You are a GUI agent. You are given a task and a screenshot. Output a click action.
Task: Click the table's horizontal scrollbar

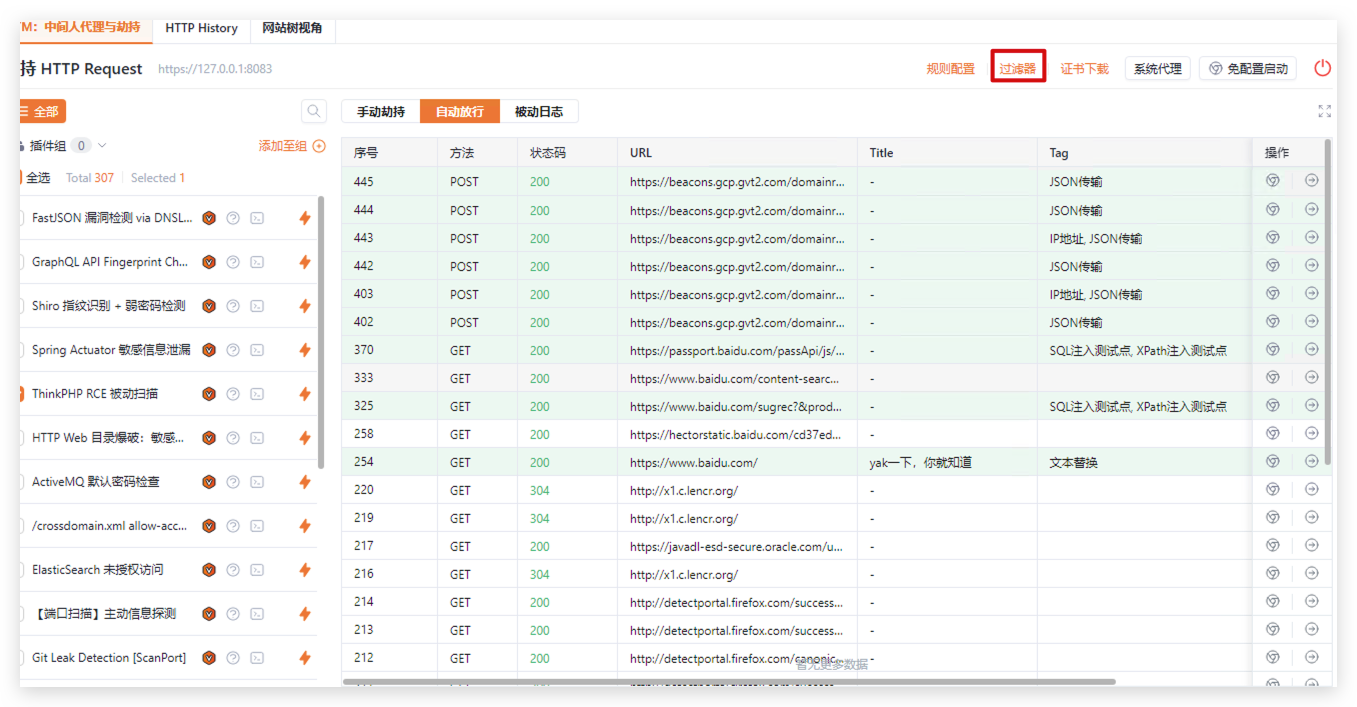[728, 682]
